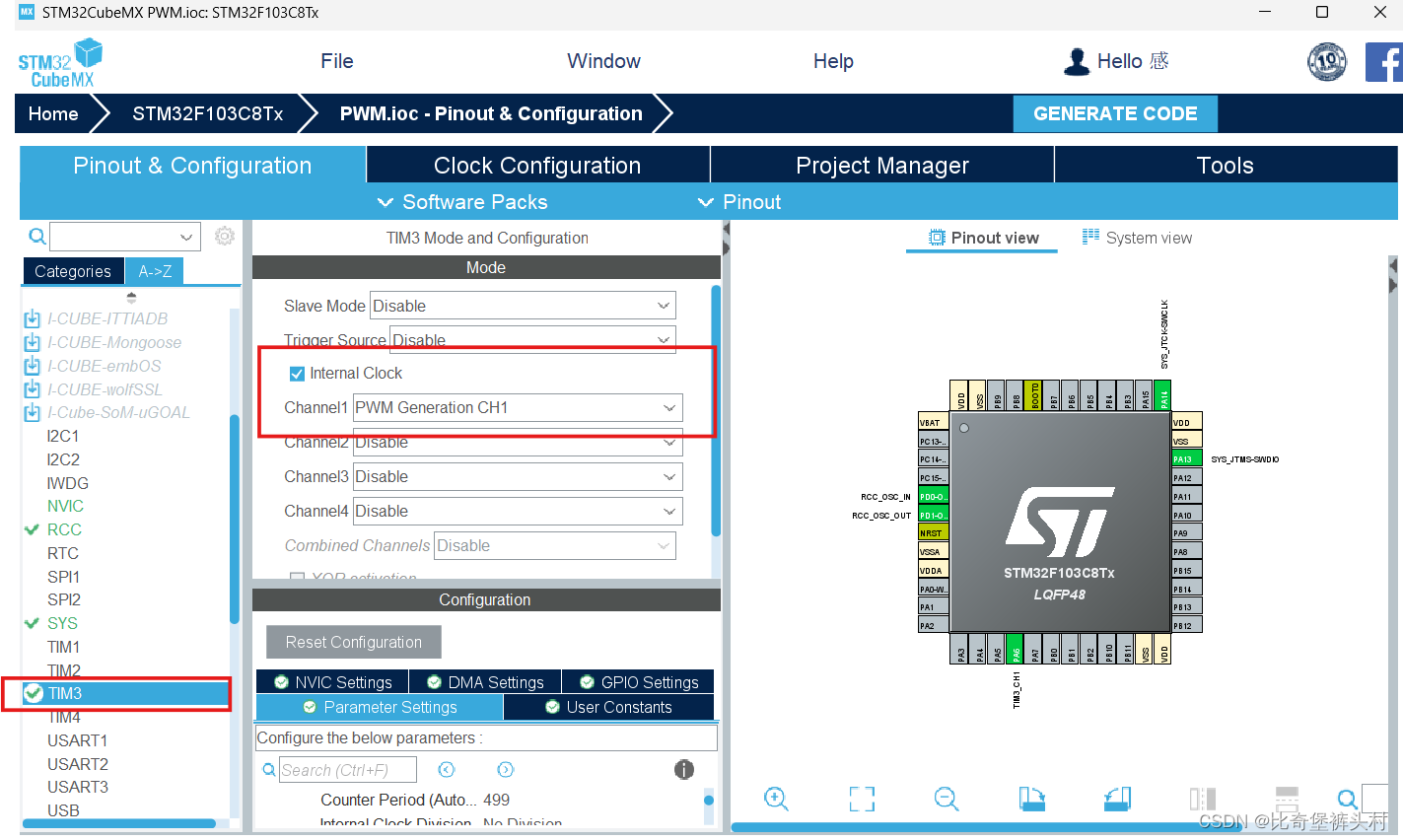The width and height of the screenshot is (1403, 840).
Task: Open the category search combo box
Action: [x=125, y=237]
